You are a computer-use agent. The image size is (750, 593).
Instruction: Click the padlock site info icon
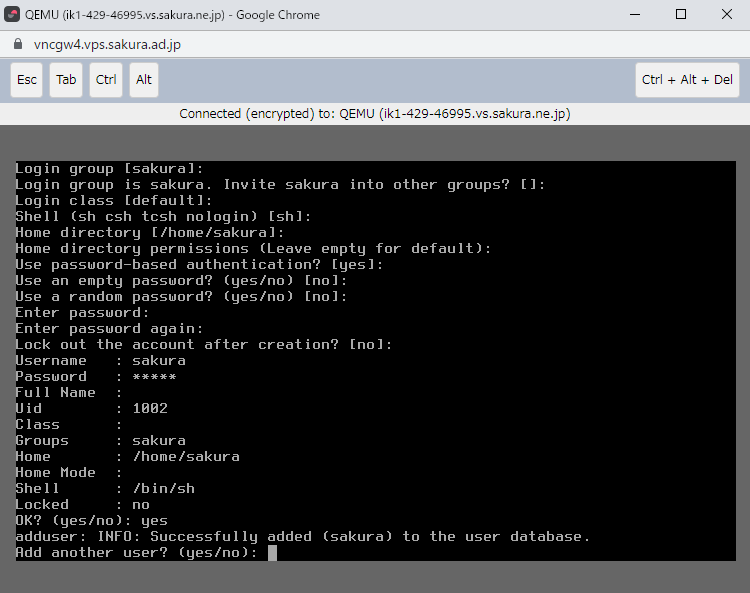coord(16,45)
